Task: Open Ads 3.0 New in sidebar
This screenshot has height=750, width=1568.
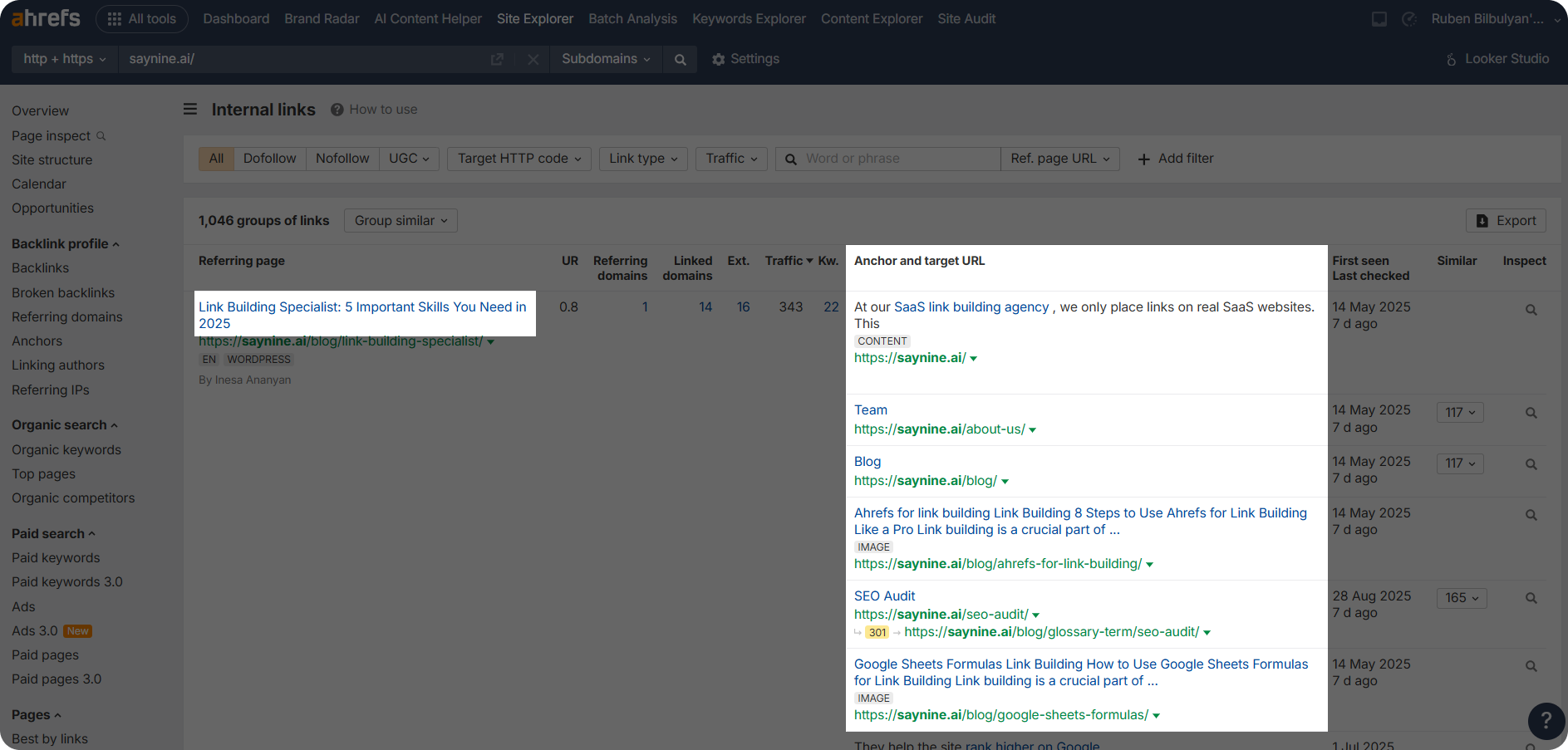Action: click(x=52, y=630)
